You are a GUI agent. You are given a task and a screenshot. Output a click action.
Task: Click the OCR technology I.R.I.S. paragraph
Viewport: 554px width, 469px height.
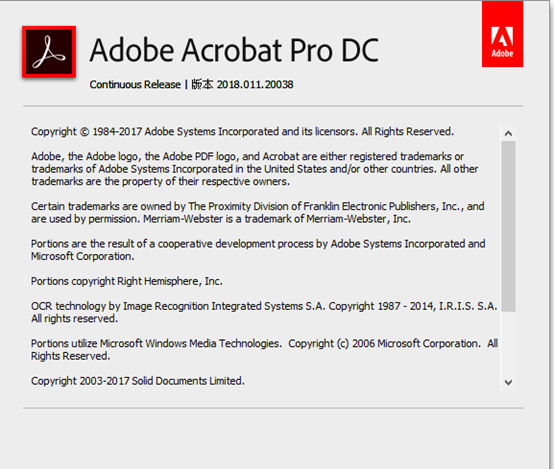264,312
